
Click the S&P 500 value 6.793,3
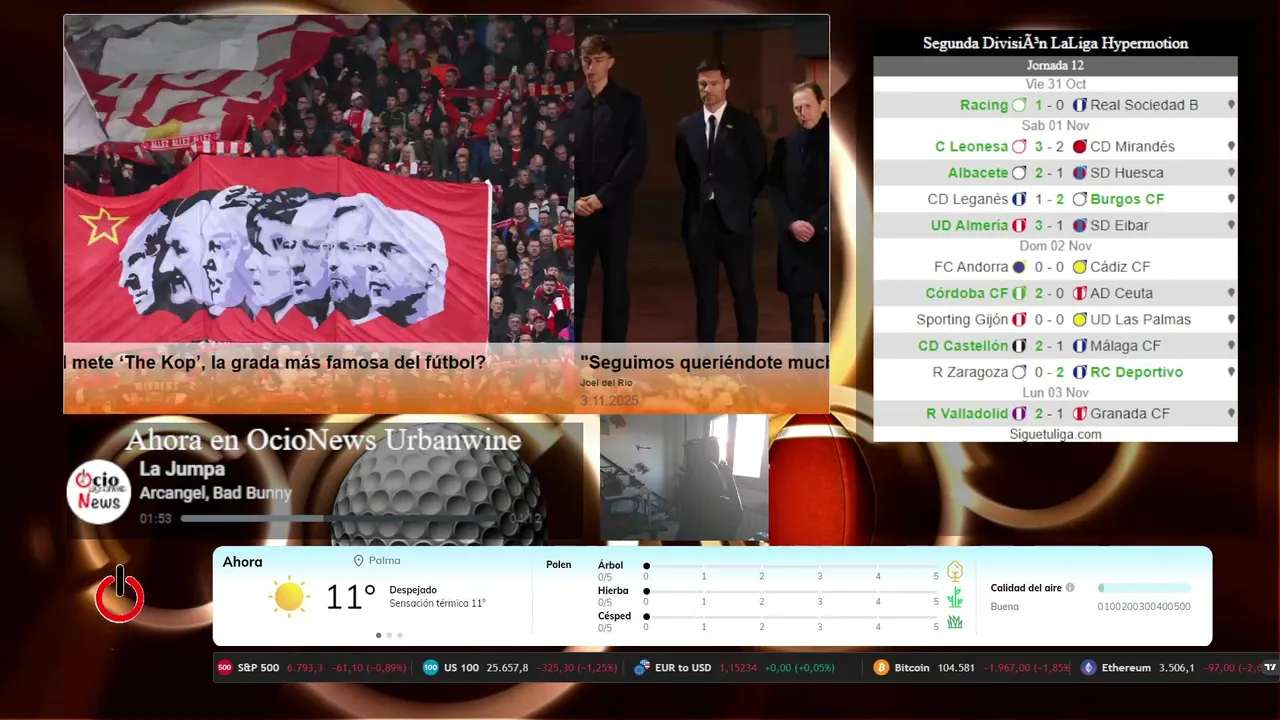[305, 668]
